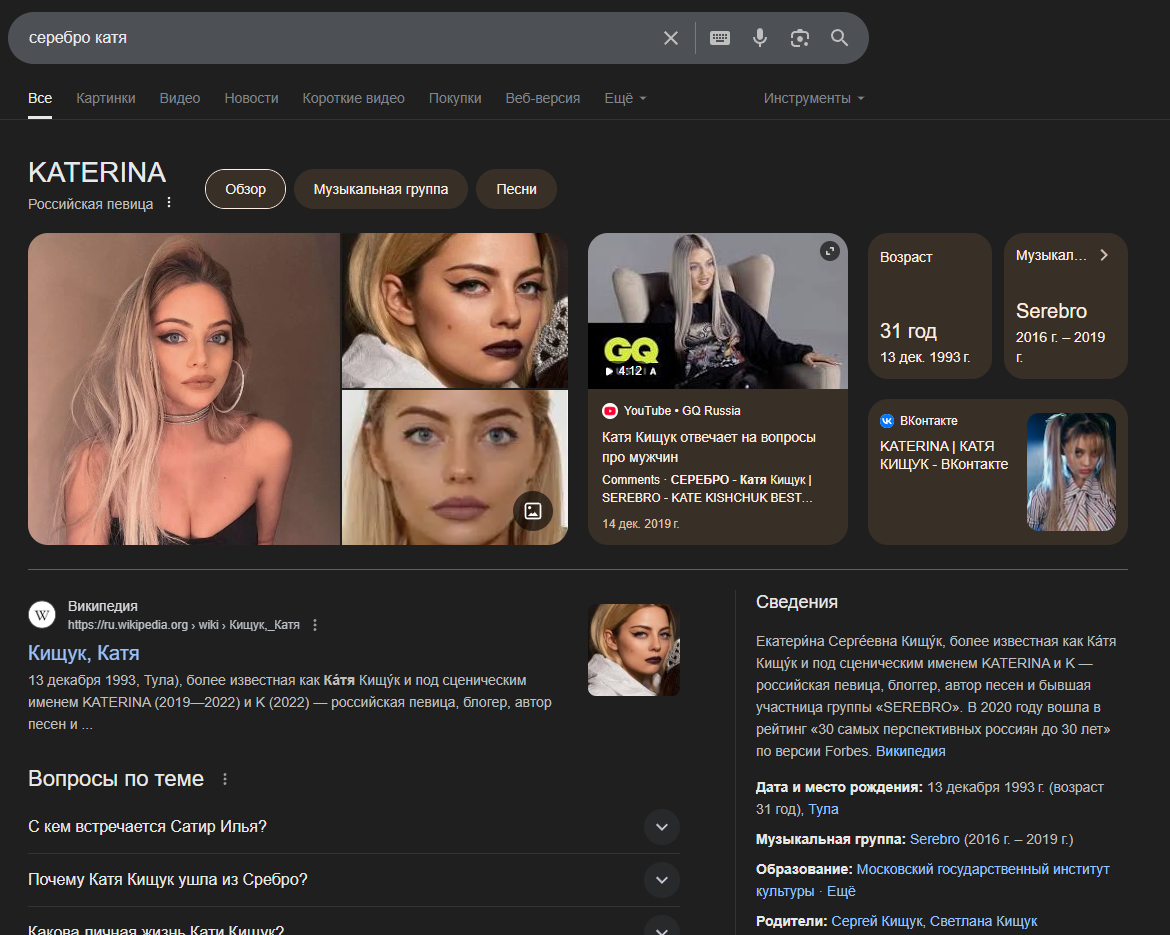Screen dimensions: 1170x935
Task: Select the Песни chip
Action: click(516, 189)
